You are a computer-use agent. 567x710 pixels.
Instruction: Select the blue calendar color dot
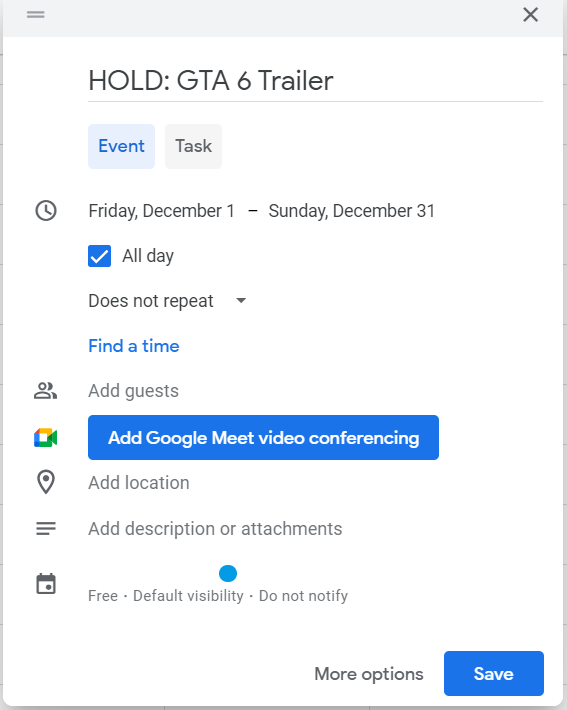[x=228, y=573]
